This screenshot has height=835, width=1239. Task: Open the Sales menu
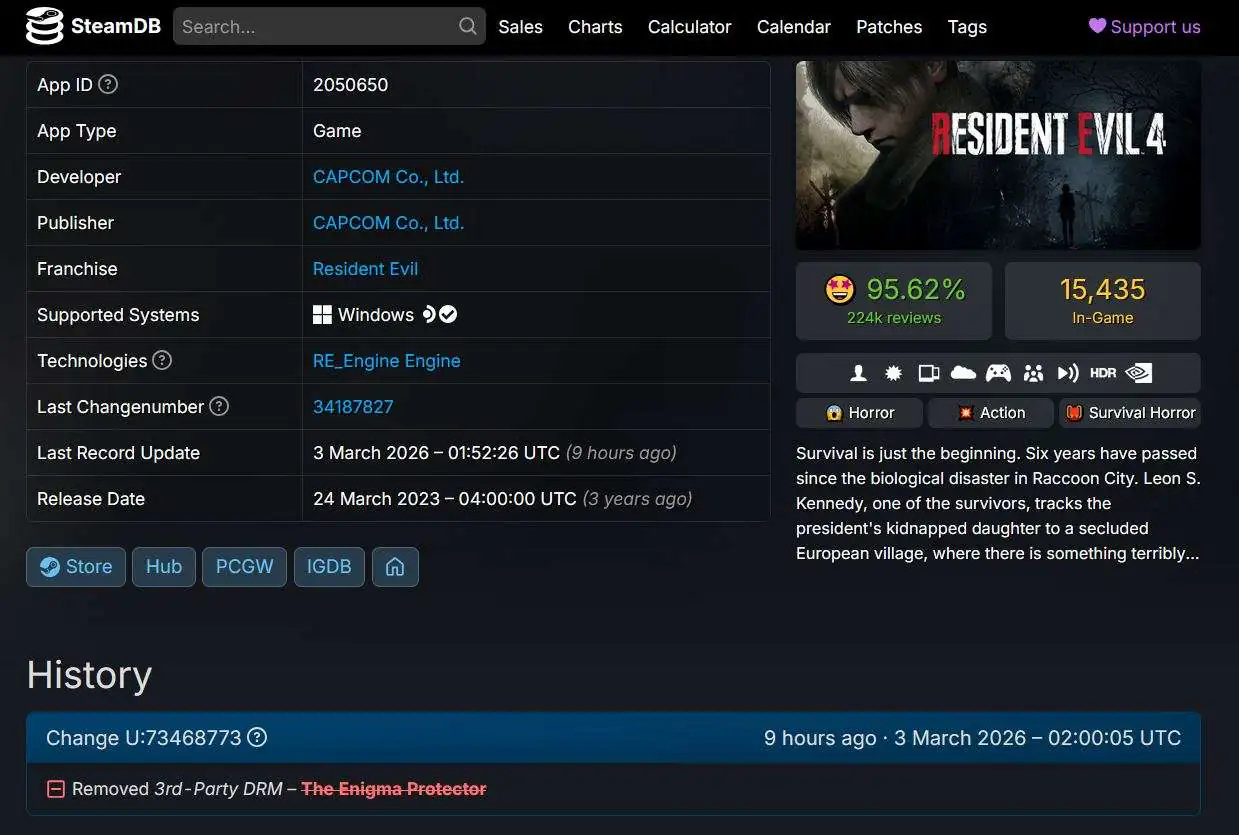point(520,27)
